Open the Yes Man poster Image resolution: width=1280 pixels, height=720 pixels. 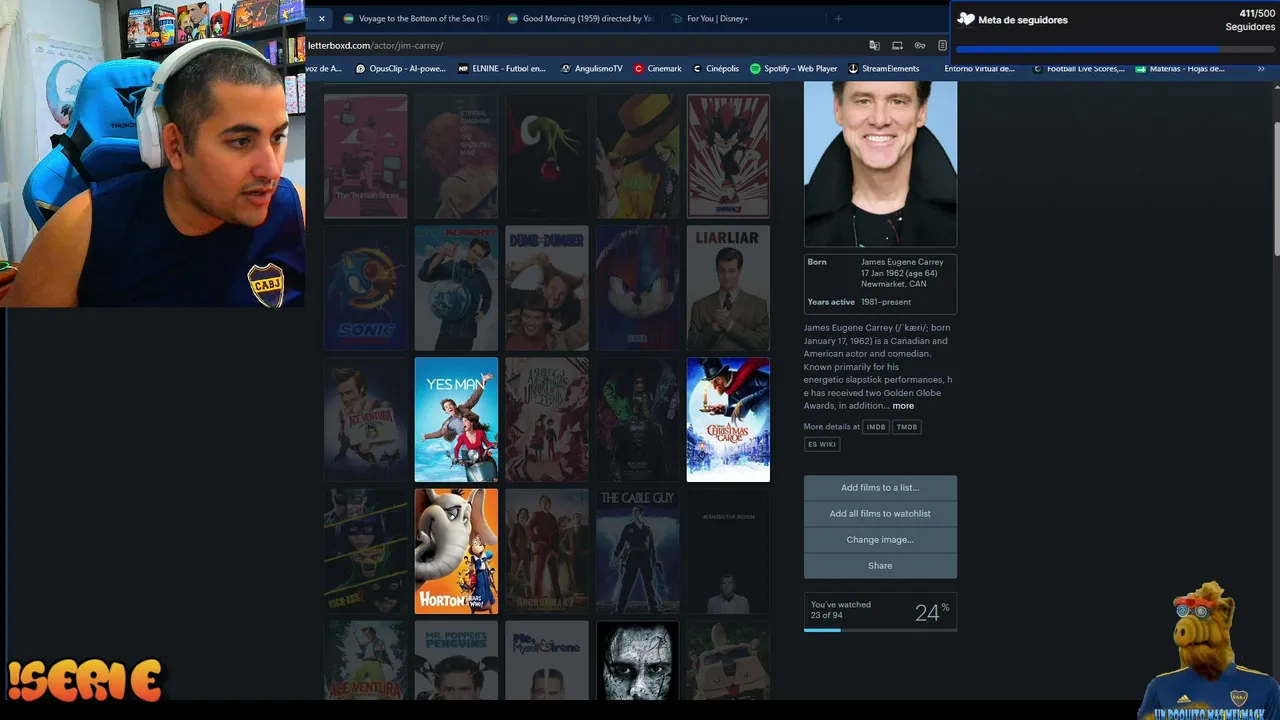coord(456,420)
